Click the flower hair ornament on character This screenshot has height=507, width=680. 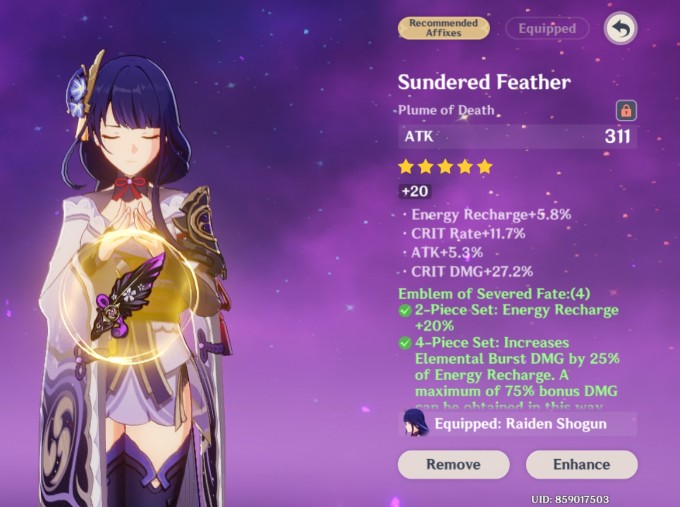pos(78,96)
